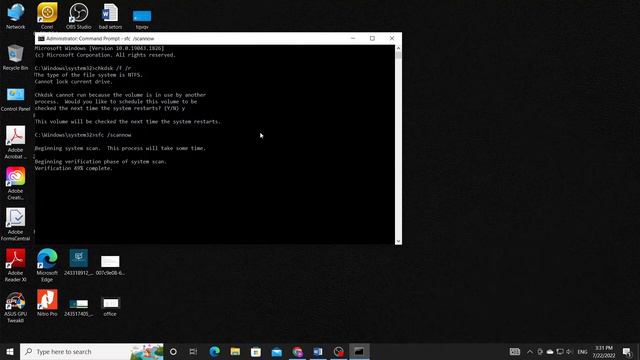This screenshot has height=360, width=640.
Task: Show hidden system tray icons
Action: click(530, 351)
